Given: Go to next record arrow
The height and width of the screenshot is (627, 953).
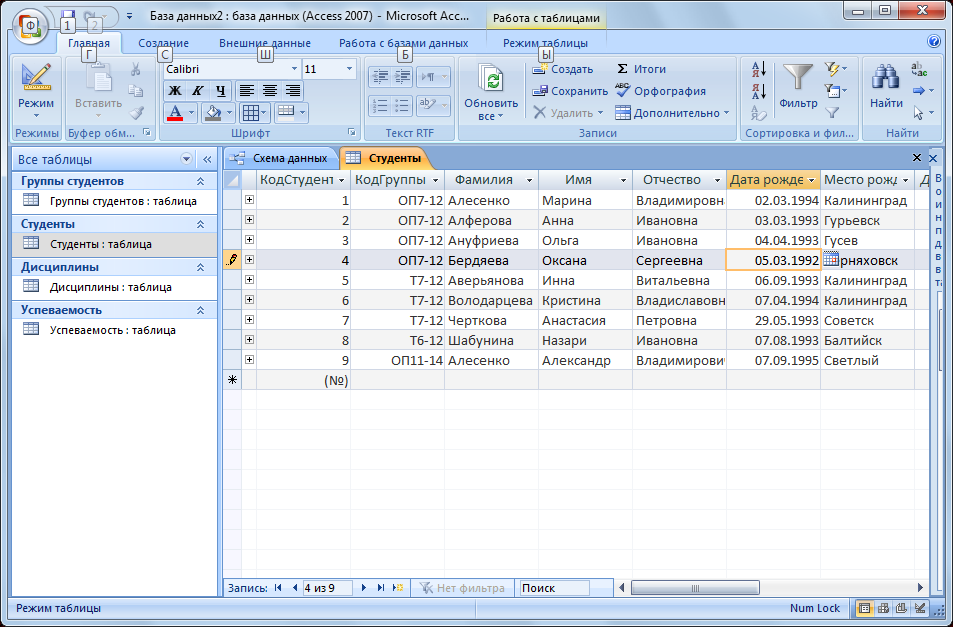Looking at the screenshot, I should click(x=363, y=588).
